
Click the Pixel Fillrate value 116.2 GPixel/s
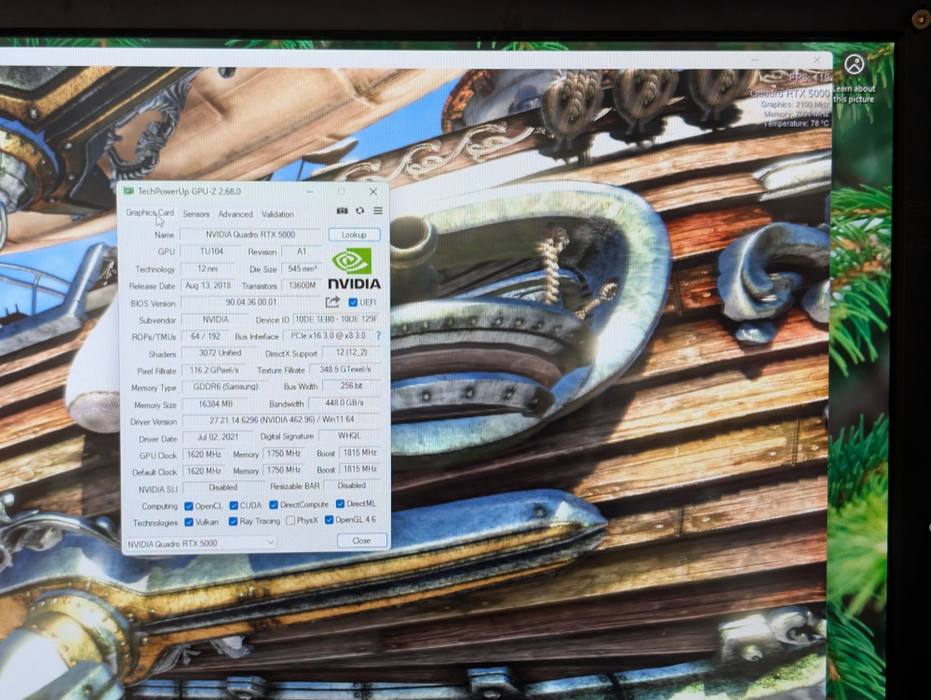point(214,370)
